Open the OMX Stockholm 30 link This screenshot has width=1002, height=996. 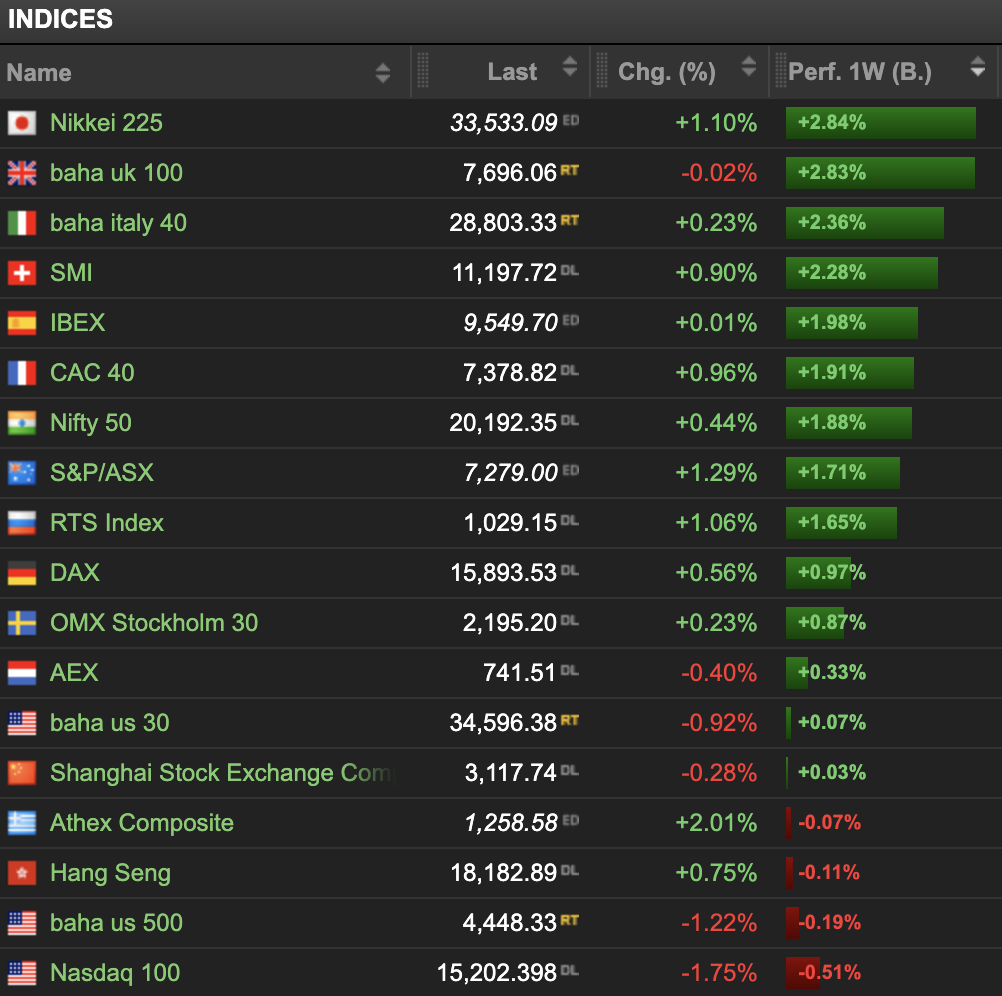pyautogui.click(x=154, y=623)
